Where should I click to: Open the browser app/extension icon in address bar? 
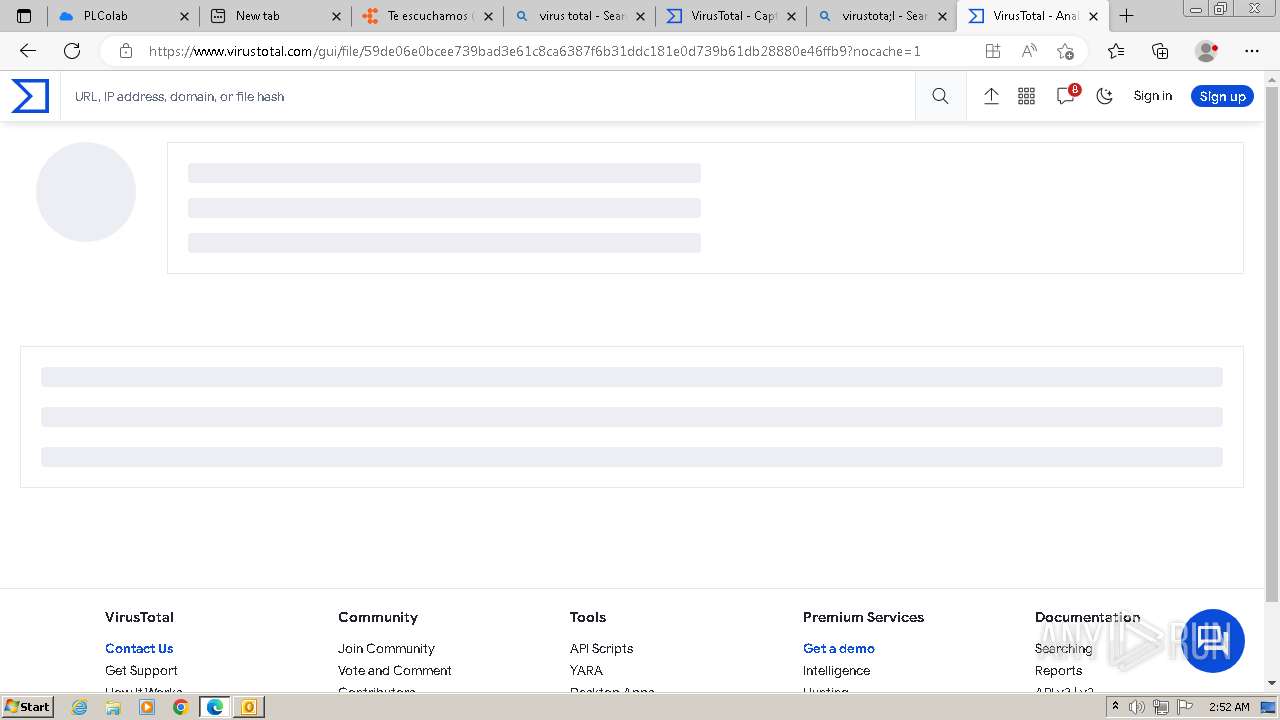point(992,51)
